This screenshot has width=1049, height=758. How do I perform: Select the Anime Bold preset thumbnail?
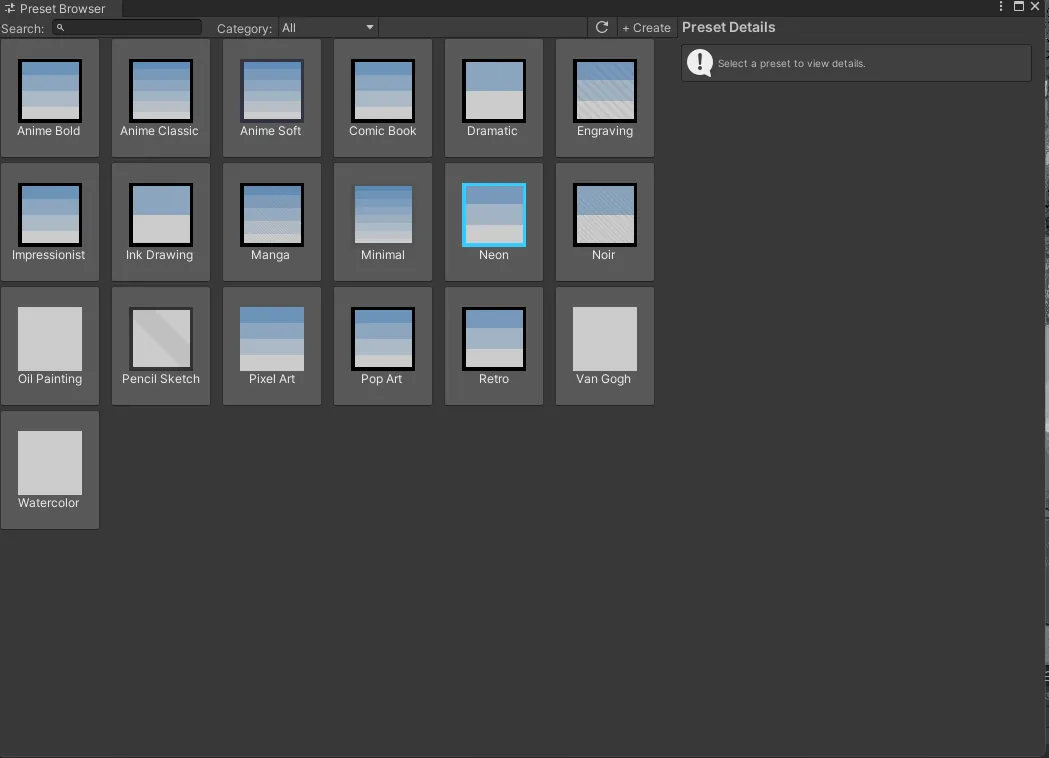(50, 90)
